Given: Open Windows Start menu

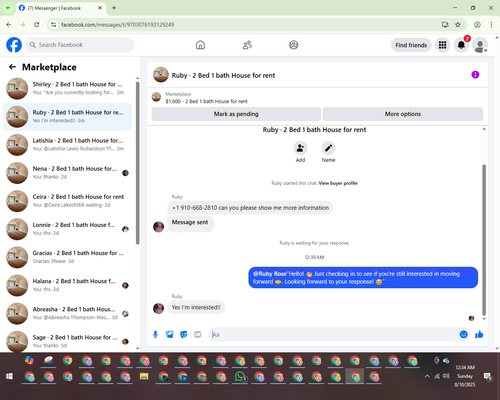Looking at the screenshot, I should pyautogui.click(x=9, y=376).
